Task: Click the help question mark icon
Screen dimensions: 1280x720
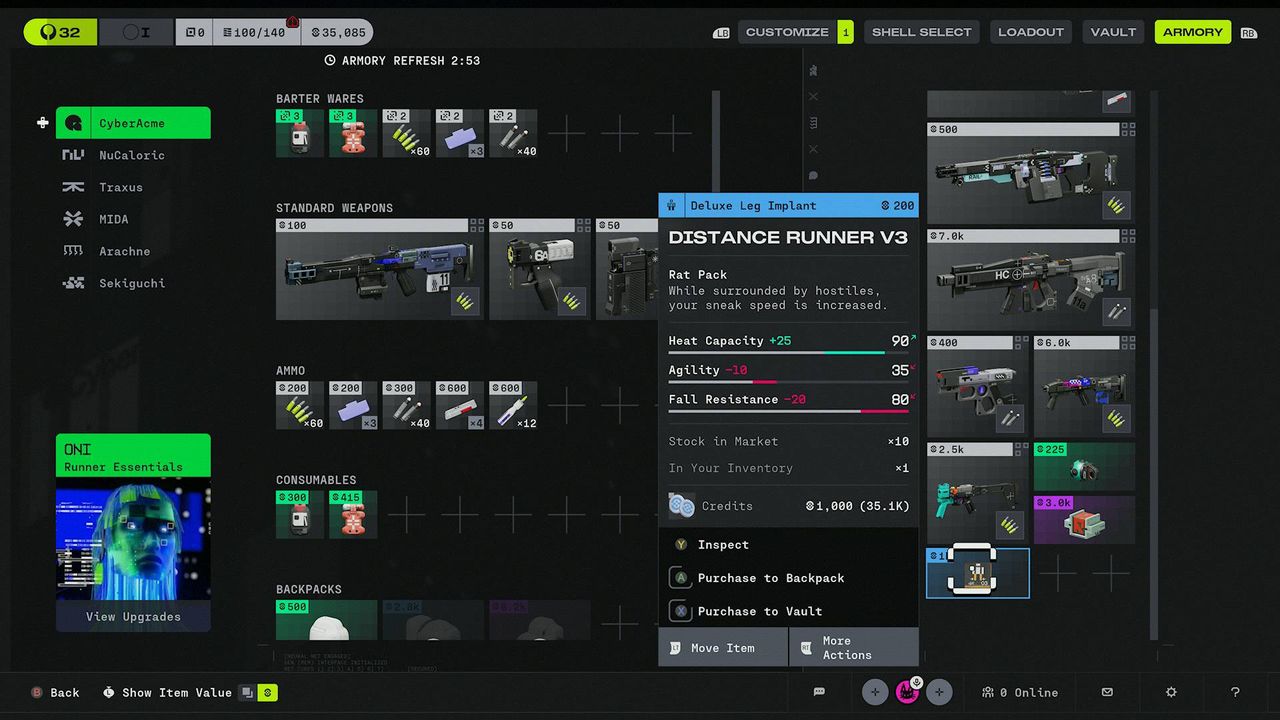Action: [x=1235, y=692]
